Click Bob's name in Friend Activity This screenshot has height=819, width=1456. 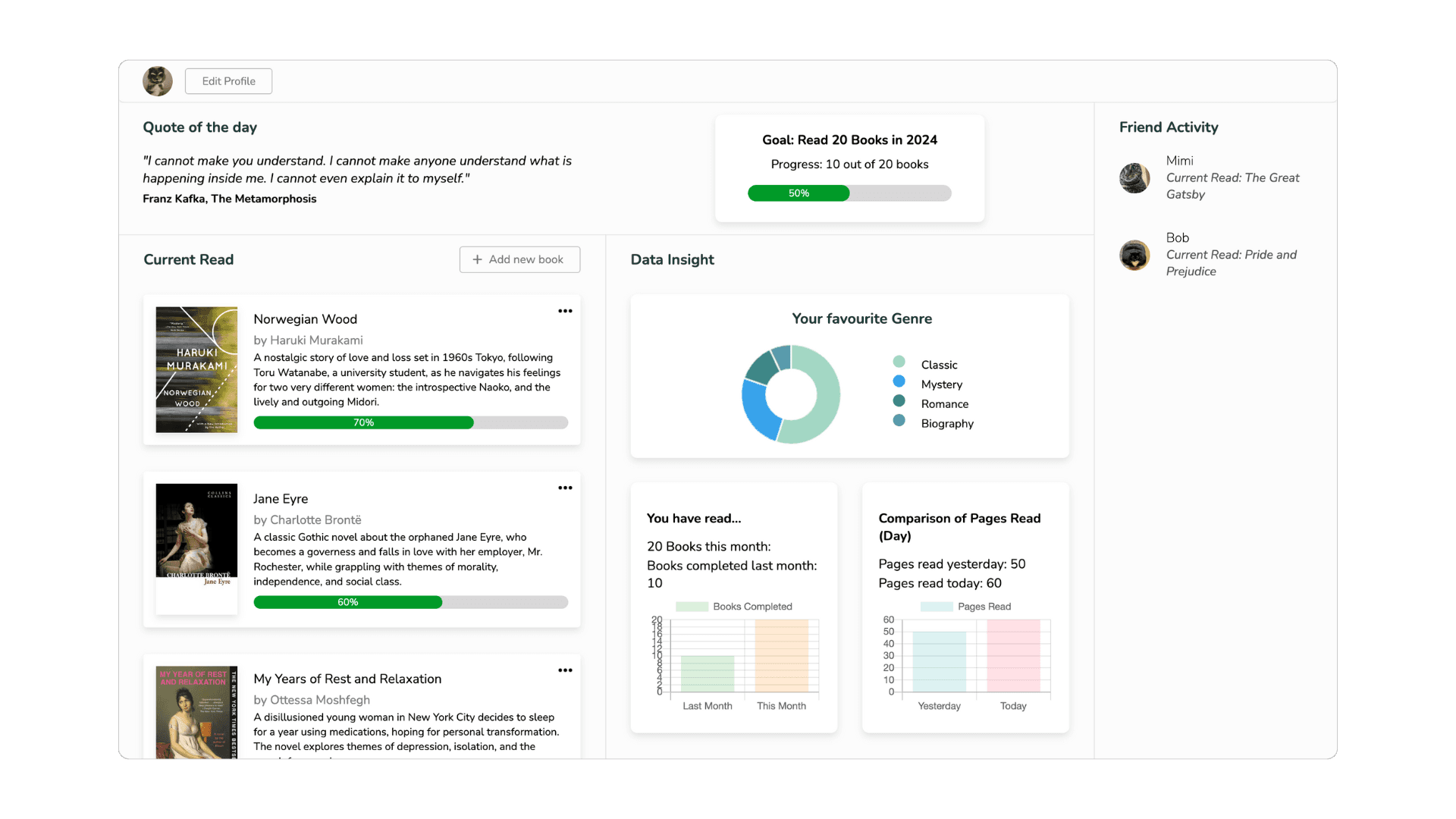1178,238
